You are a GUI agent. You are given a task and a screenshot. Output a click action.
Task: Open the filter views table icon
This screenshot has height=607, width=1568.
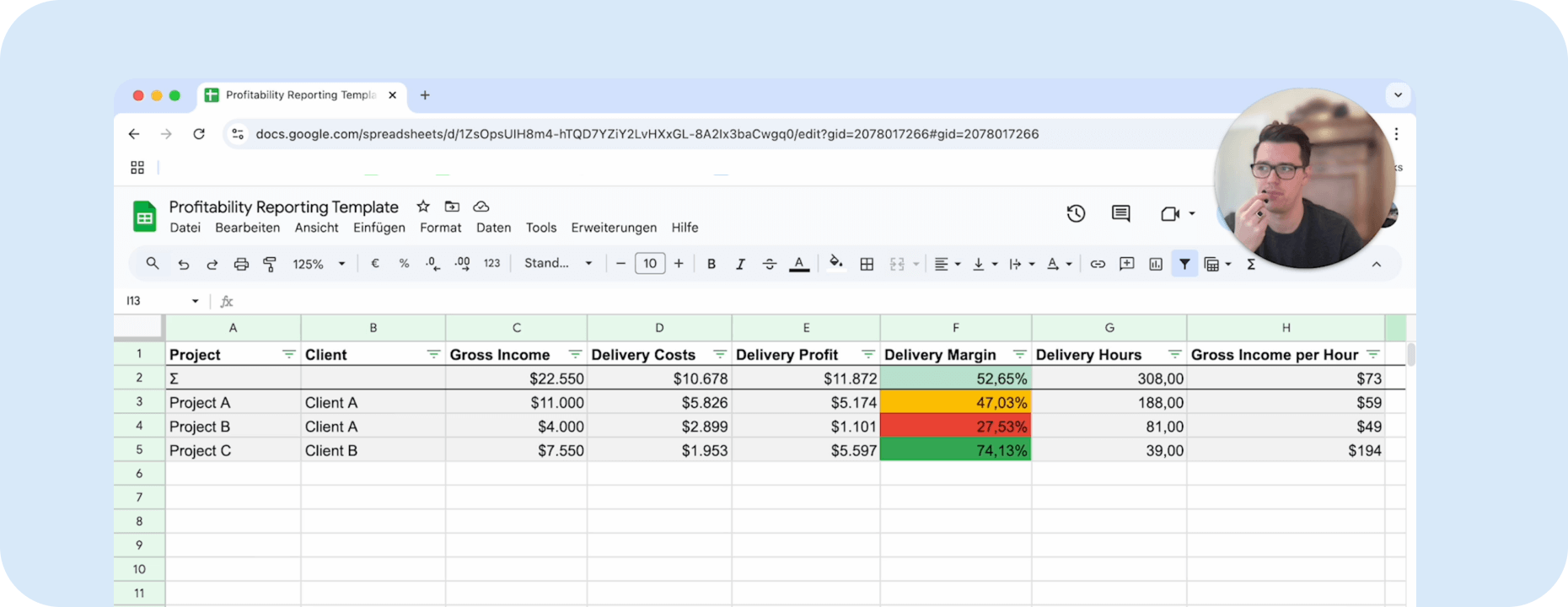1212,264
